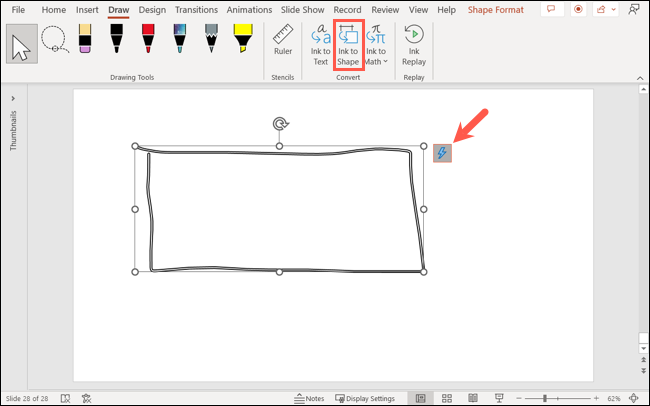Click the zoom slider handle

point(545,399)
